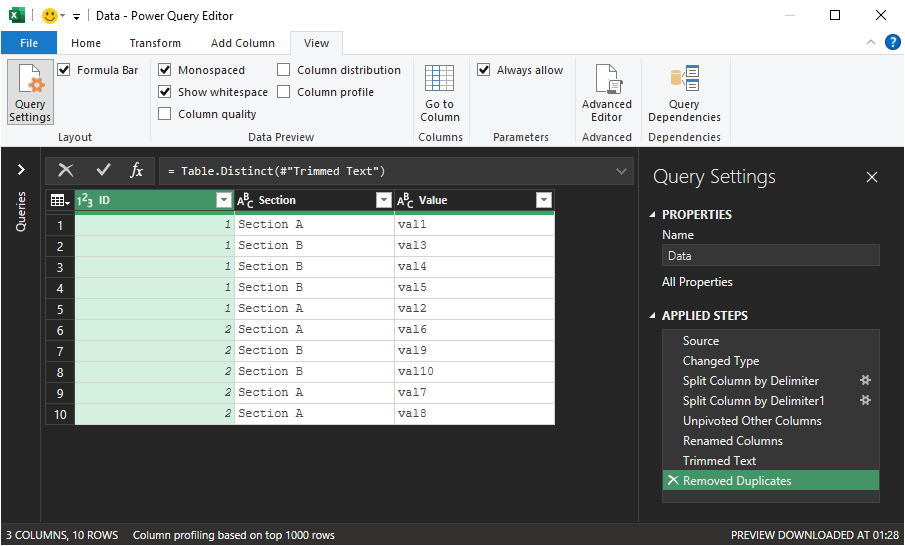905x546 pixels.
Task: Show the Query Dependencies view
Action: tap(684, 92)
